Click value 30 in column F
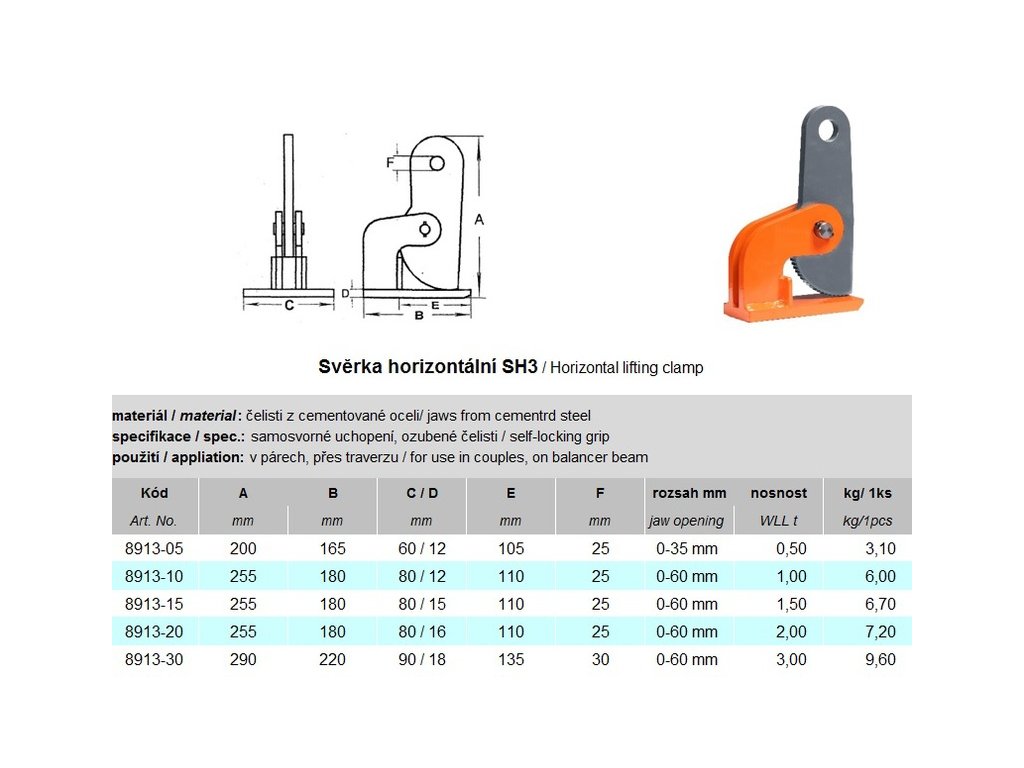Viewport: 1024px width, 768px height. (x=600, y=660)
